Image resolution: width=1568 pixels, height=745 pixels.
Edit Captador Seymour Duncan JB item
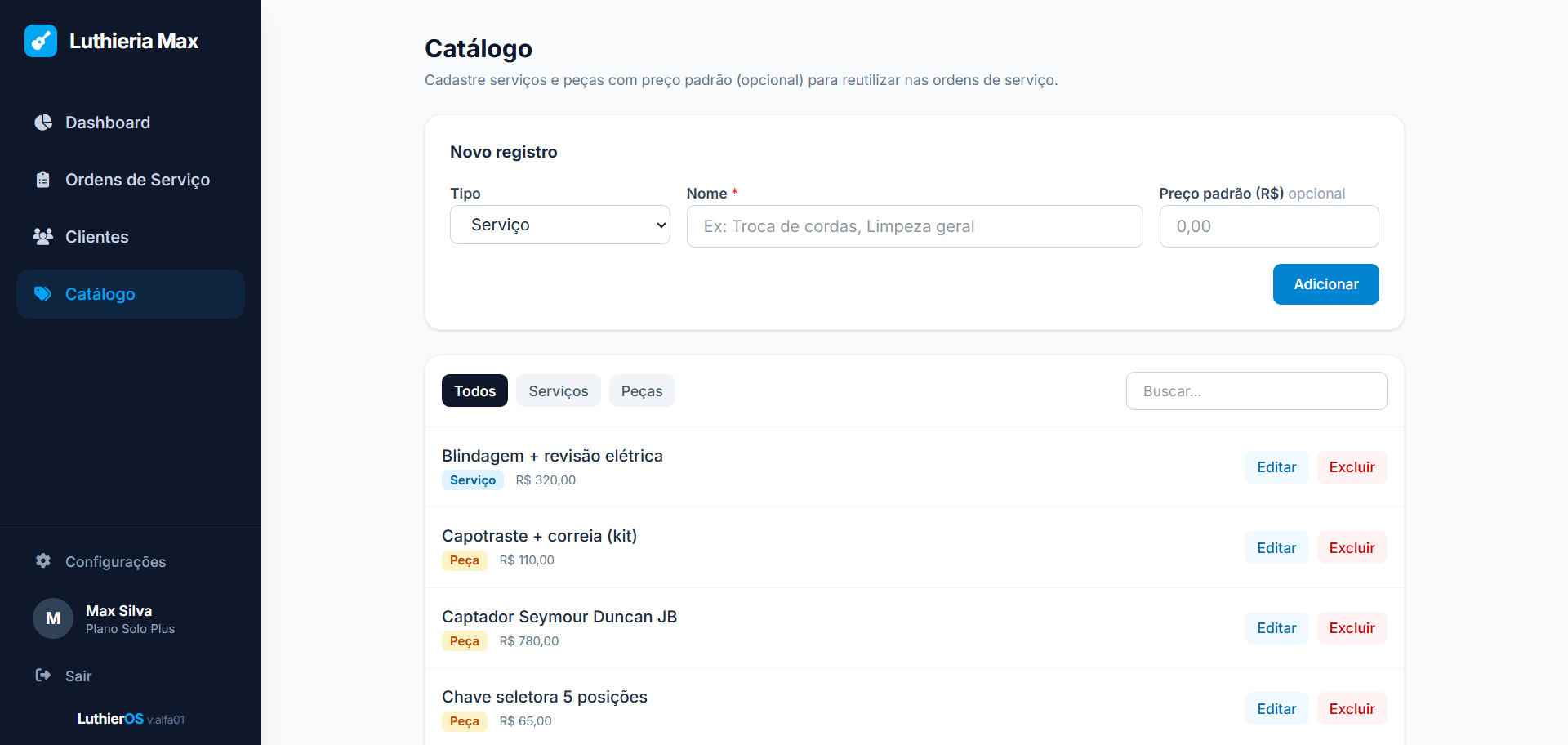(1276, 628)
